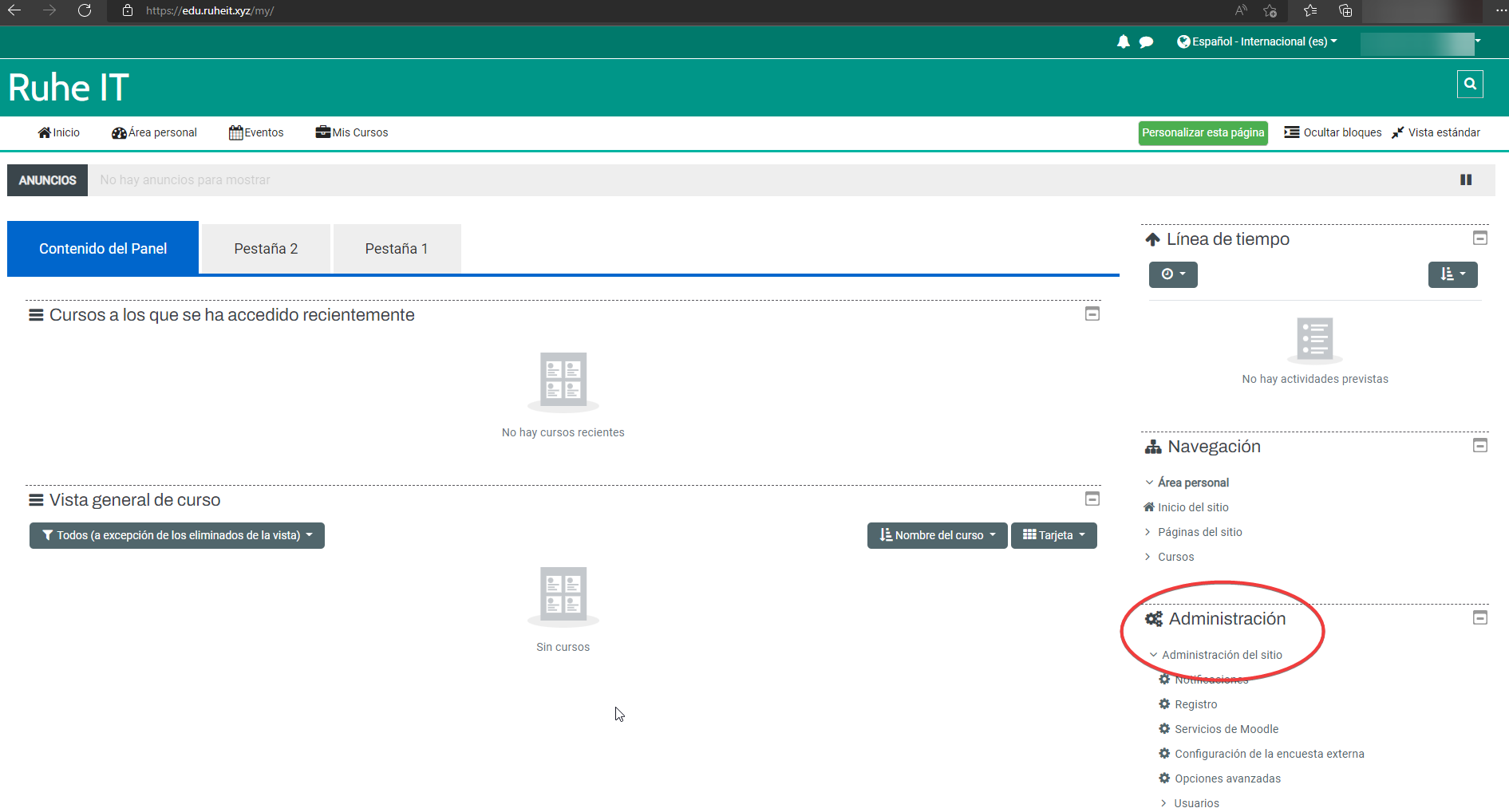Switch to the Pestaña 2 tab
Image resolution: width=1509 pixels, height=812 pixels.
[x=266, y=249]
